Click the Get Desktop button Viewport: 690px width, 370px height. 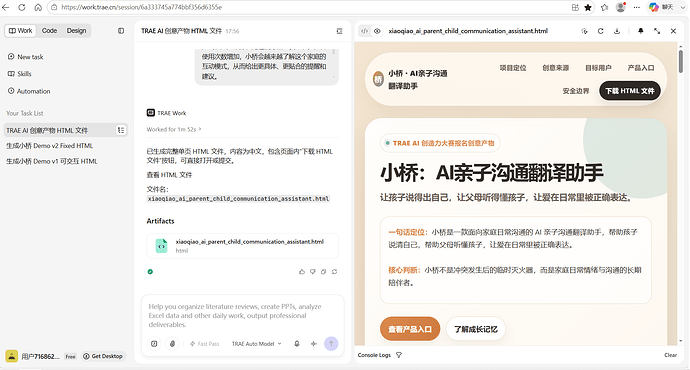(x=103, y=356)
